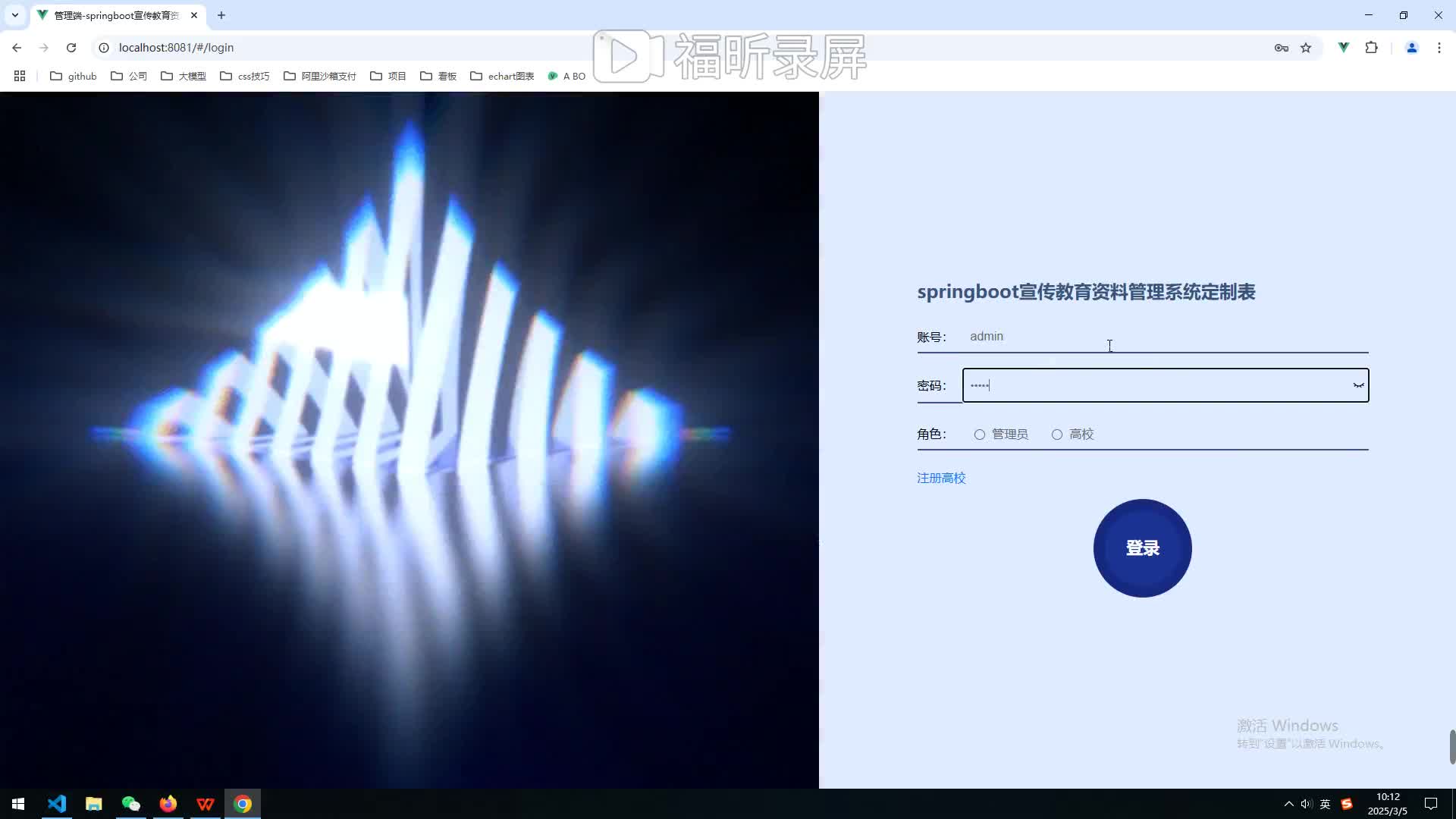
Task: Click the page vertical scrollbar thumb
Action: coord(1451,747)
